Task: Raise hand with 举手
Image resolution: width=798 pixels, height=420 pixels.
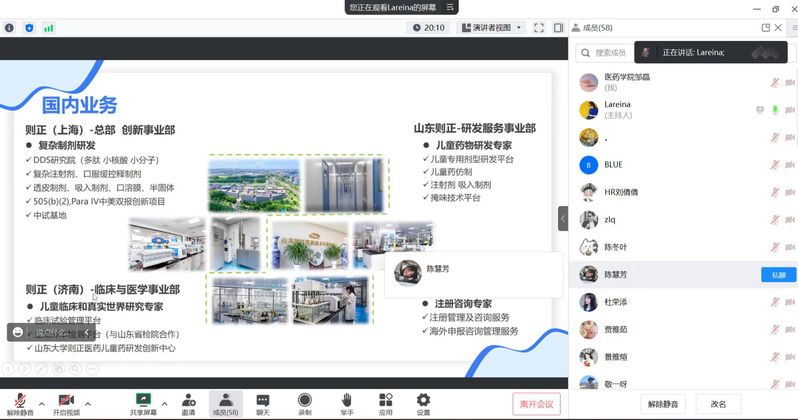Action: pyautogui.click(x=347, y=404)
